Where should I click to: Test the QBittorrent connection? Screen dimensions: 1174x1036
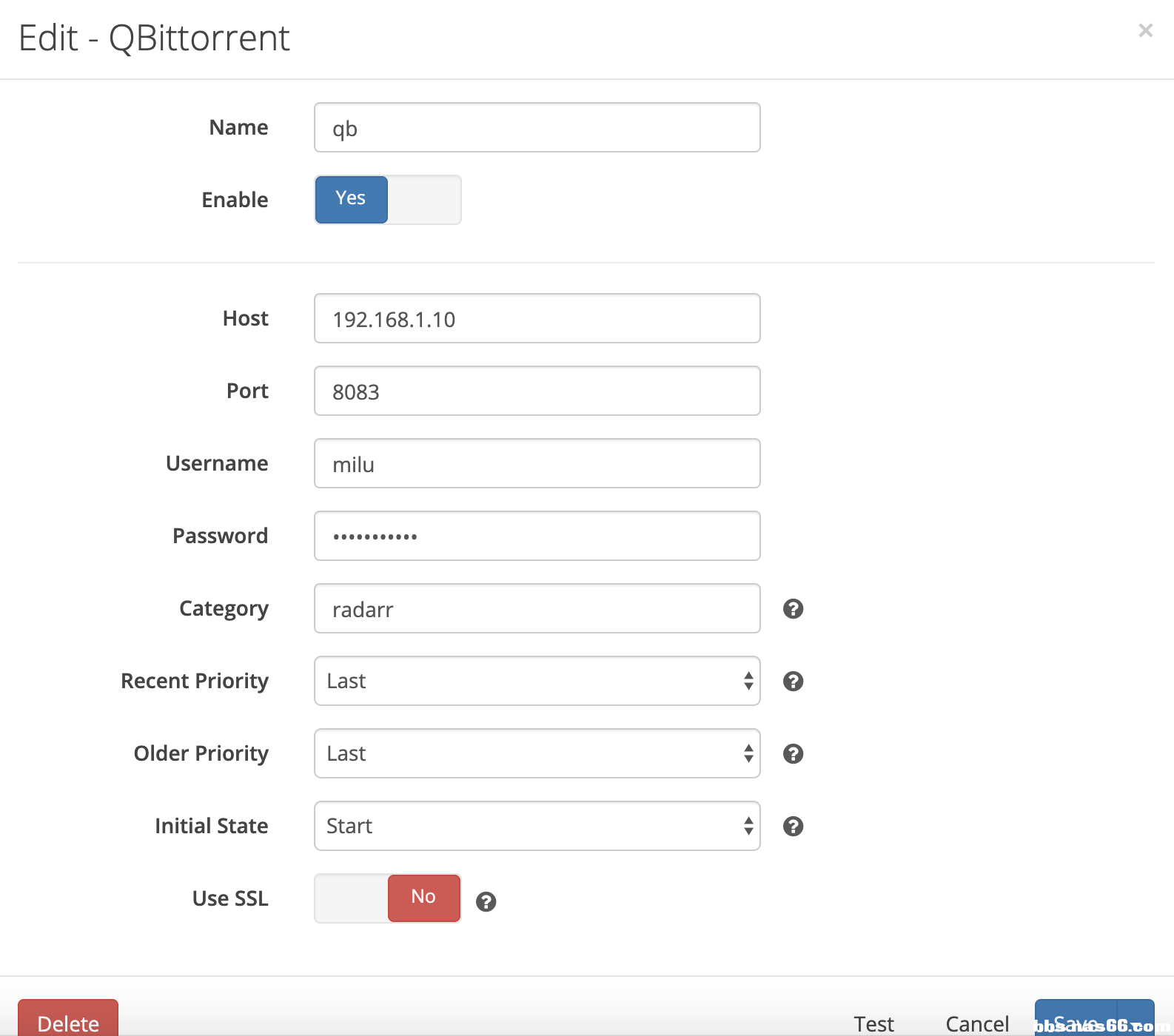click(874, 1023)
